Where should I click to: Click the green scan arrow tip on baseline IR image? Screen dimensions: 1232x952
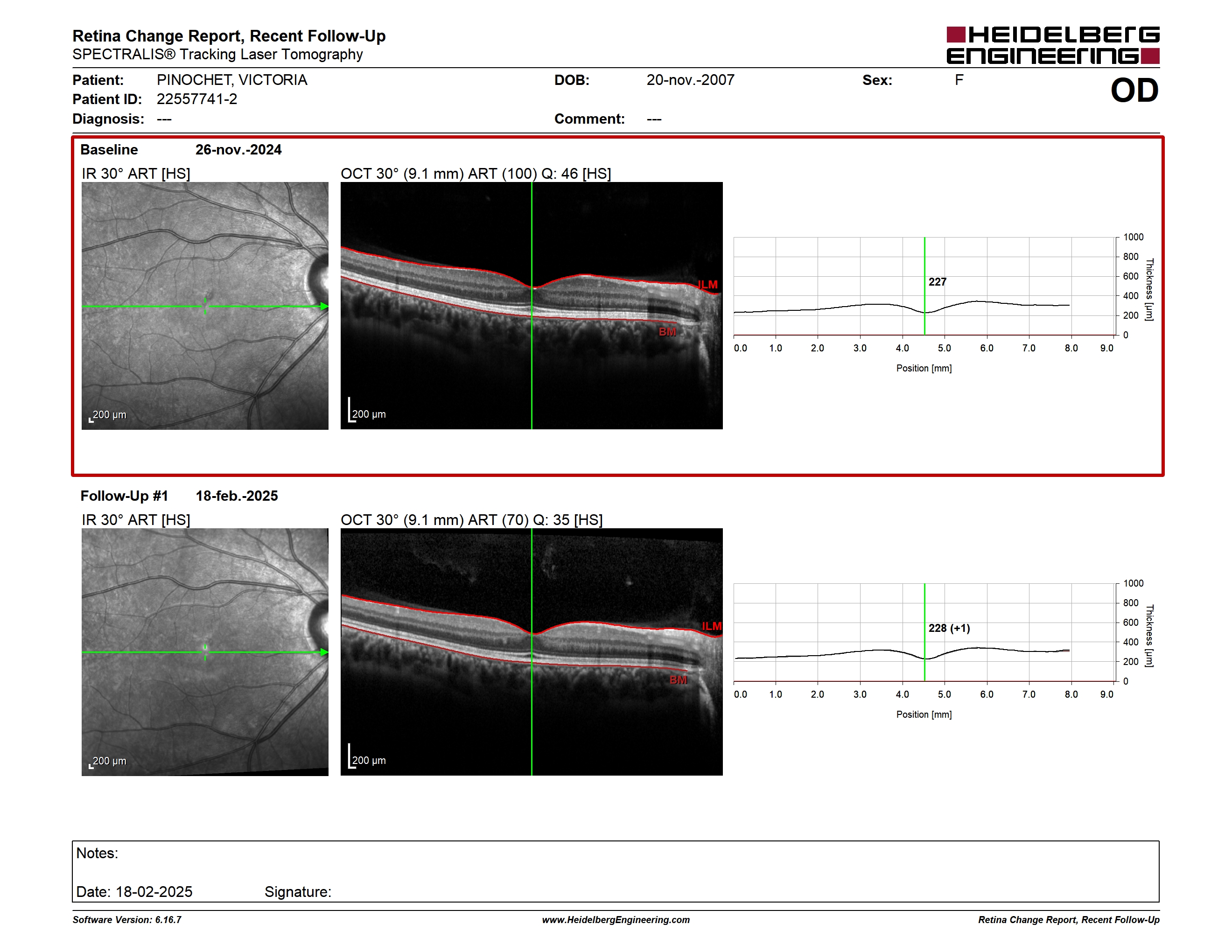[x=324, y=306]
